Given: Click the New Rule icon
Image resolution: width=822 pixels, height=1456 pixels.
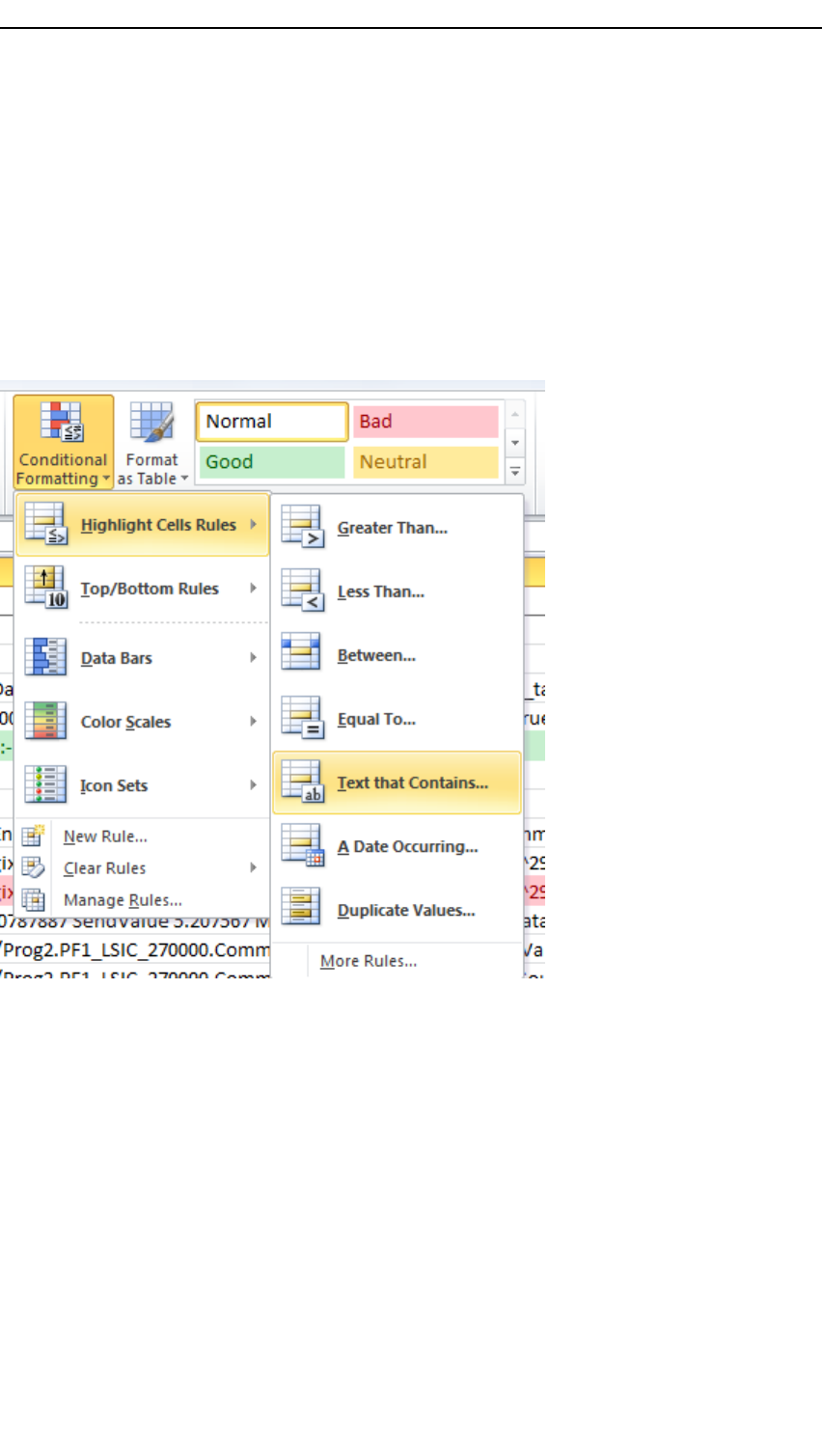Looking at the screenshot, I should coord(34,836).
